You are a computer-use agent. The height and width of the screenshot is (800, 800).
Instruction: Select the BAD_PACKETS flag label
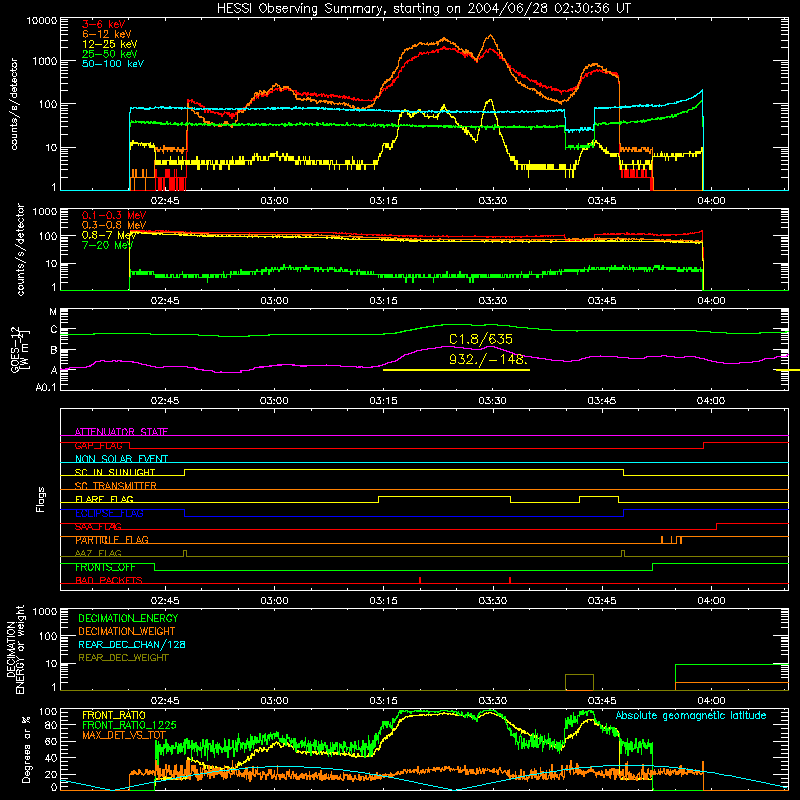point(109,580)
